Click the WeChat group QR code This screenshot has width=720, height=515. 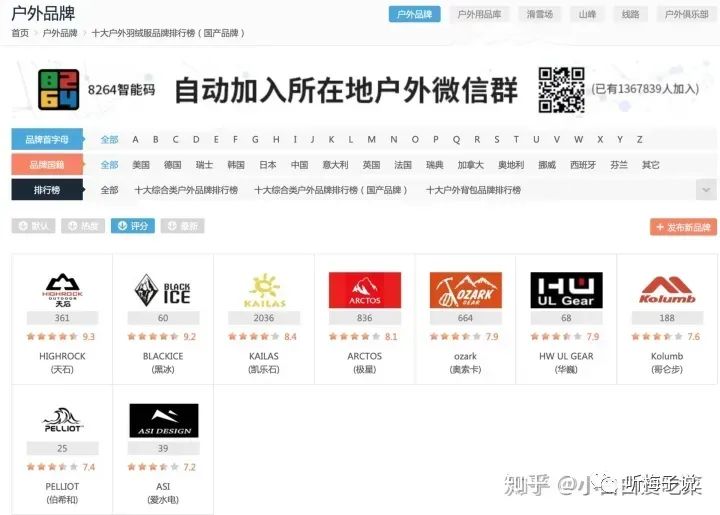click(x=562, y=90)
